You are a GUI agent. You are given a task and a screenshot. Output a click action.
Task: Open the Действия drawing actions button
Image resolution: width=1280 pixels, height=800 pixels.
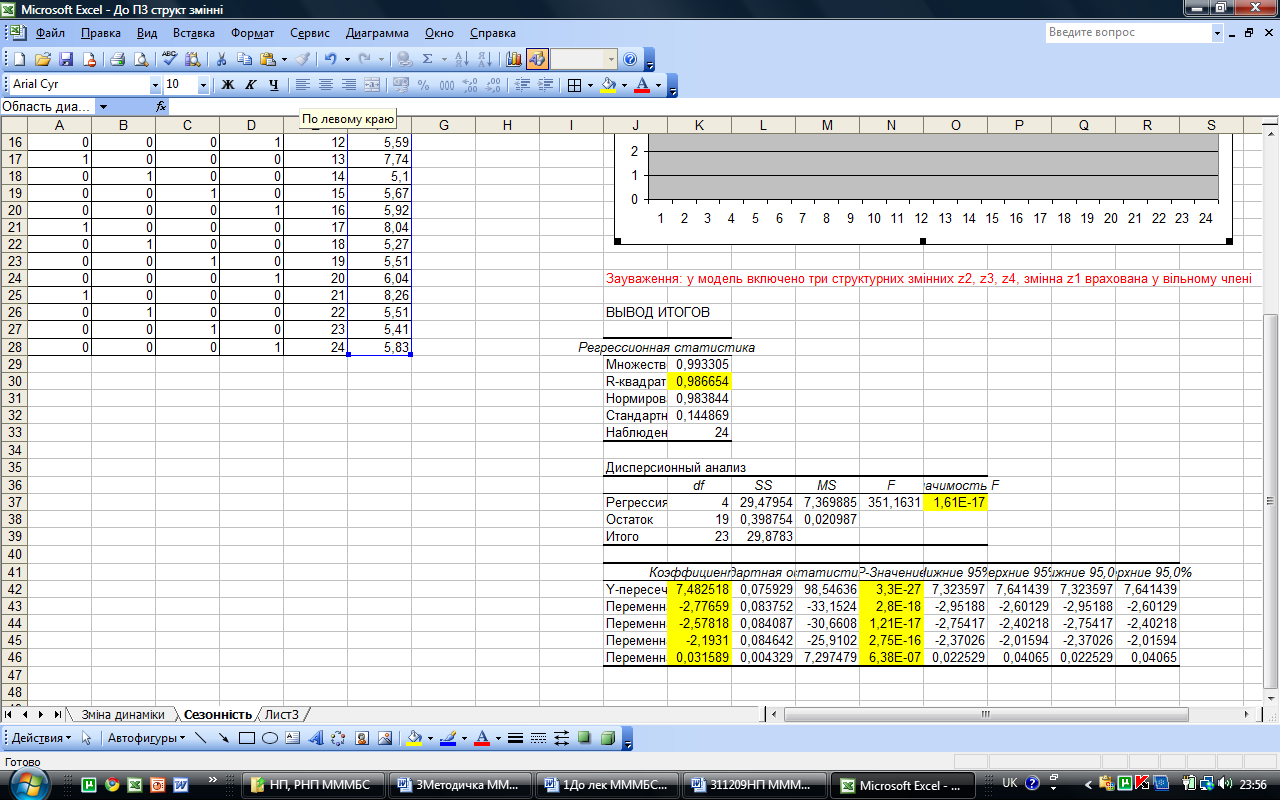coord(40,739)
